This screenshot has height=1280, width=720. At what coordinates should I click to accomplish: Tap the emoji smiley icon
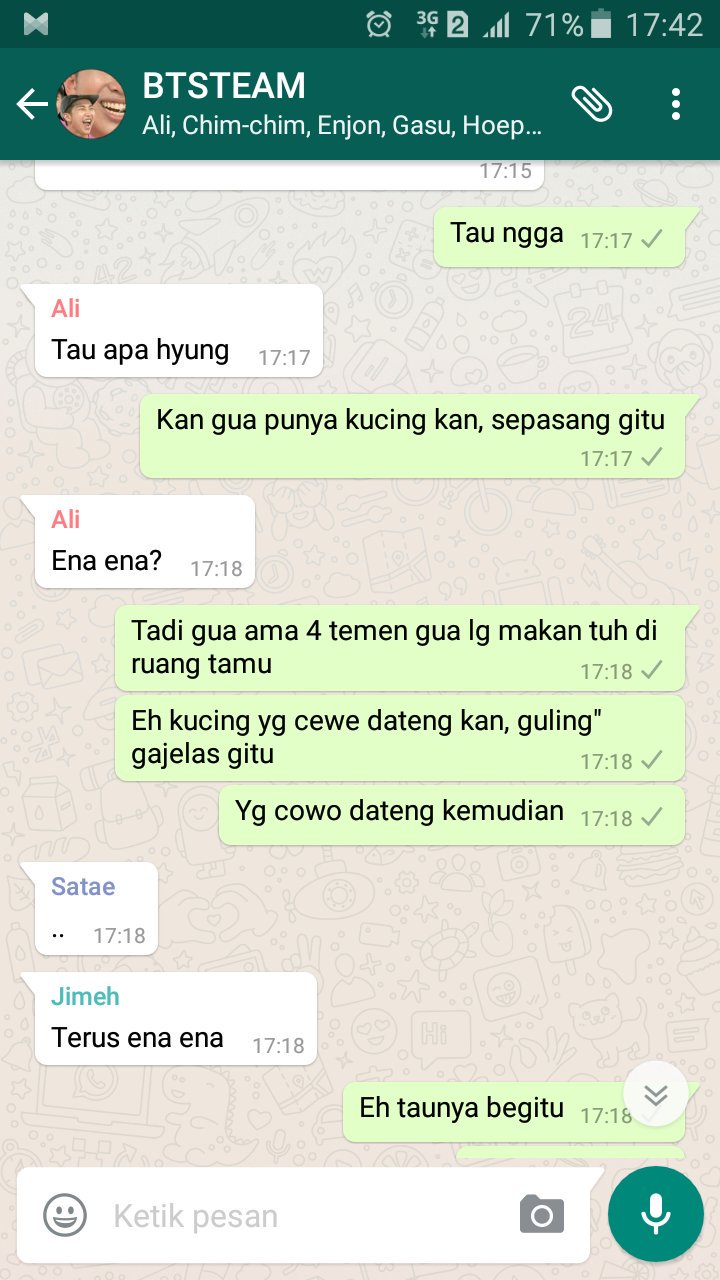coord(64,1216)
